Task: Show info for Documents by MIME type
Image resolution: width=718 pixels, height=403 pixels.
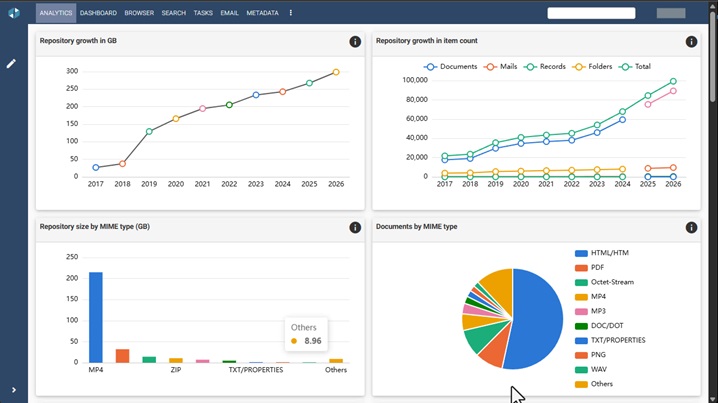Action: click(691, 228)
